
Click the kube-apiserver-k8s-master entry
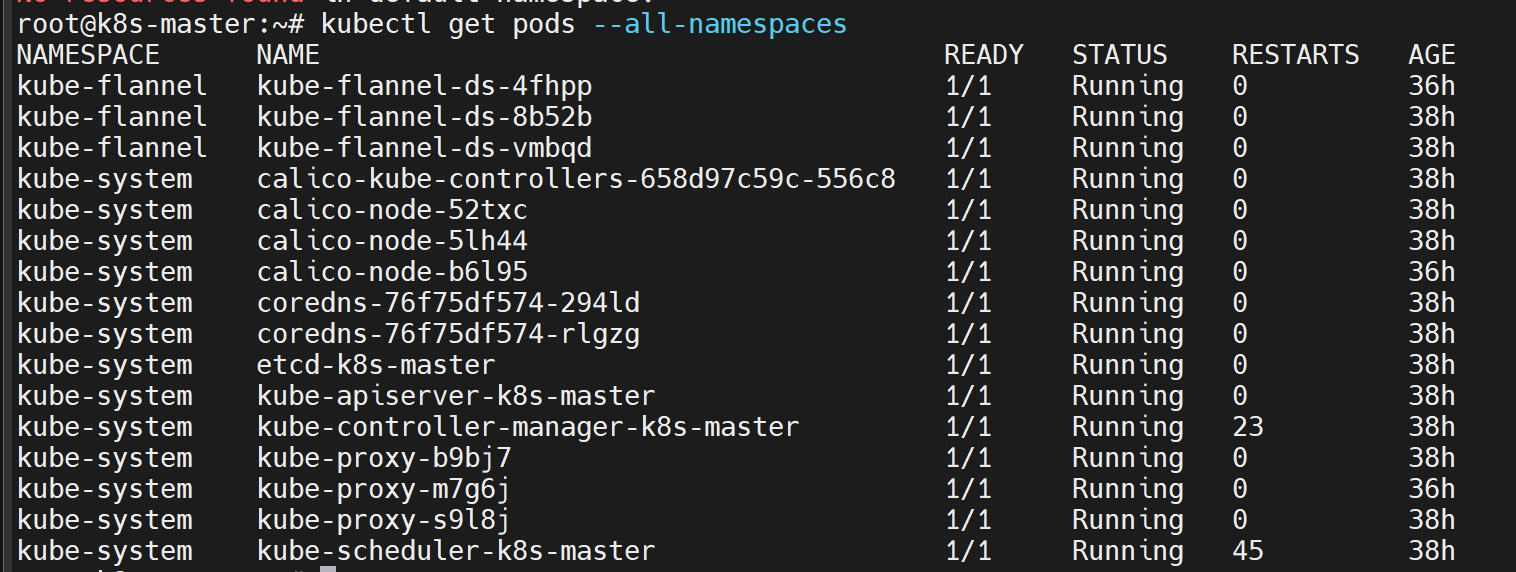pyautogui.click(x=456, y=396)
